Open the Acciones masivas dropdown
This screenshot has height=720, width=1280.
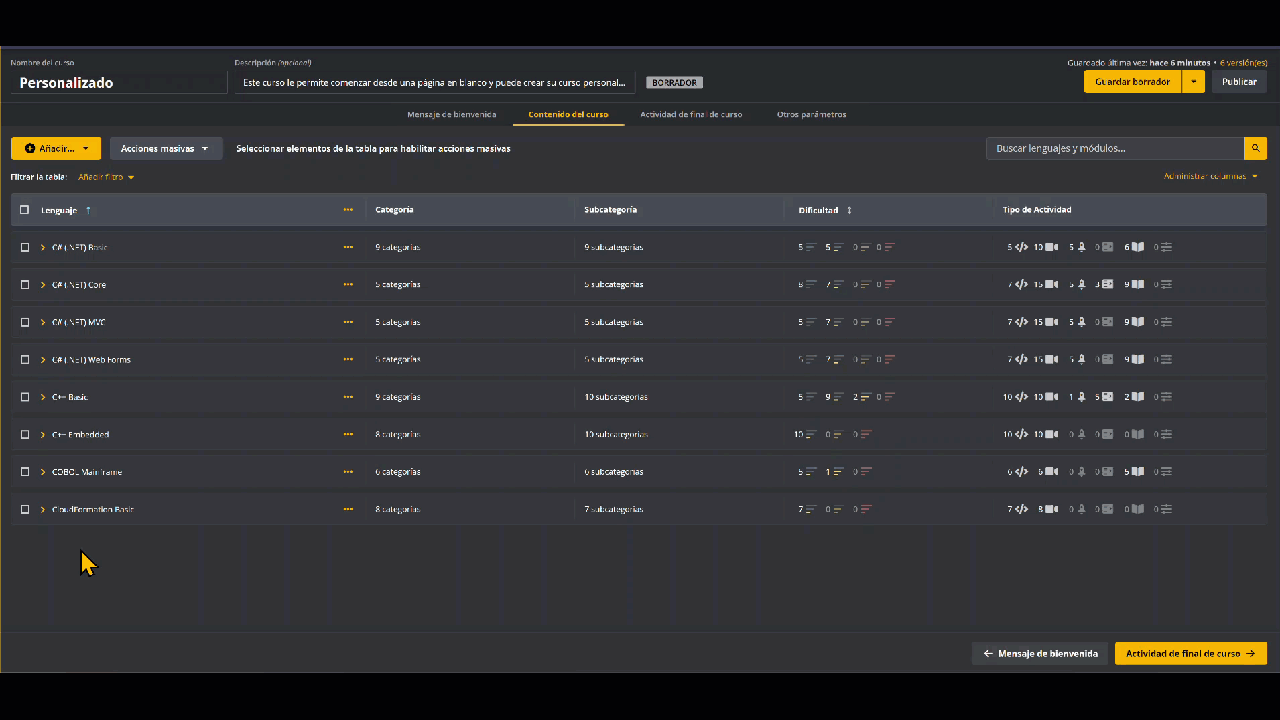166,148
